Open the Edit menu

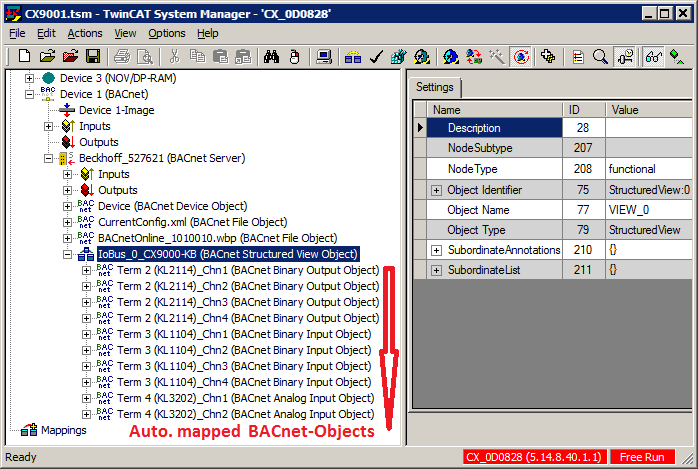46,33
